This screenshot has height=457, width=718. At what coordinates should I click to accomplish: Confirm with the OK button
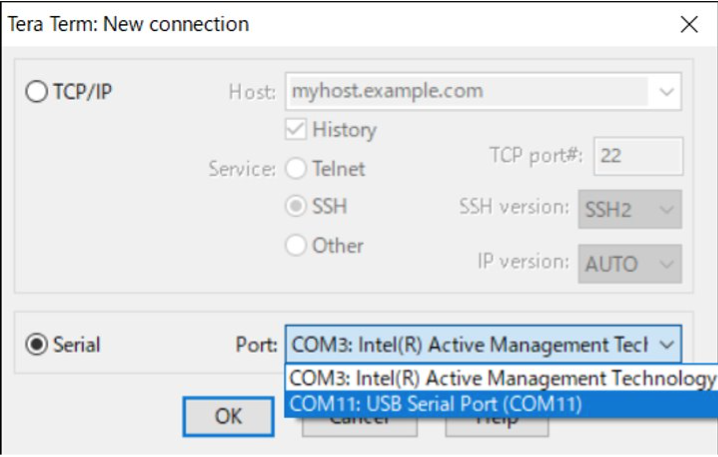(x=228, y=416)
